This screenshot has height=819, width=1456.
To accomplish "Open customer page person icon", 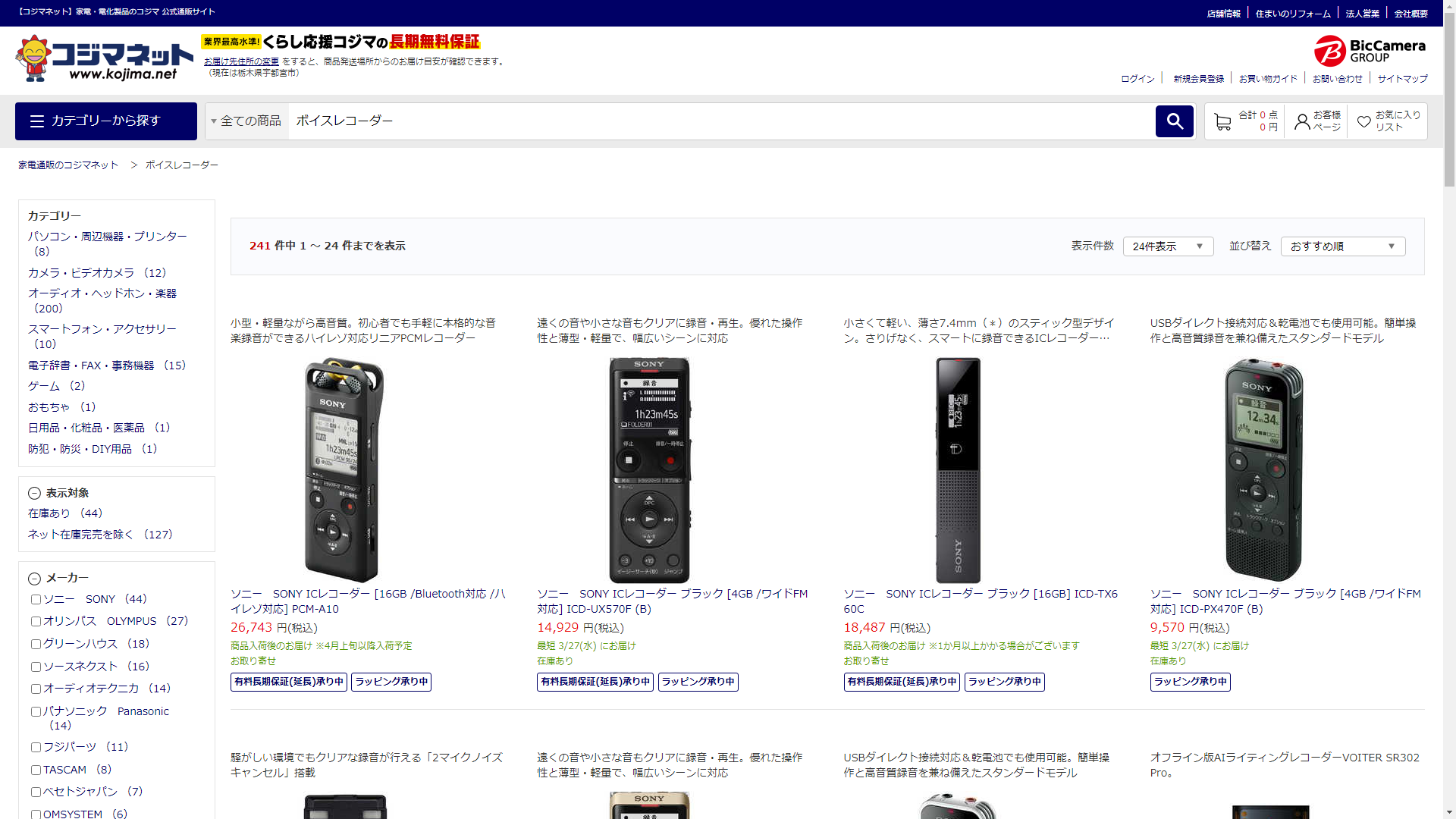I will pos(1302,122).
